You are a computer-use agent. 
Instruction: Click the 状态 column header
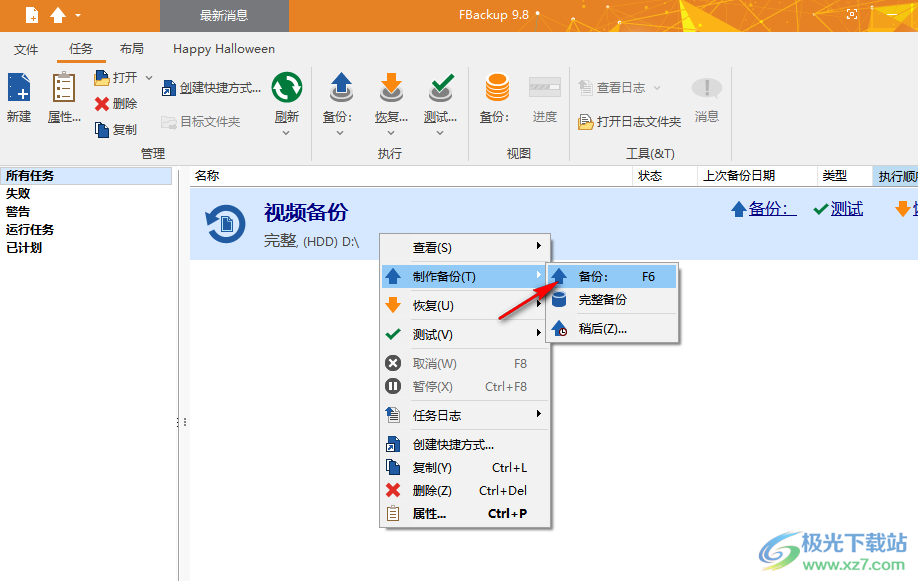click(x=665, y=176)
